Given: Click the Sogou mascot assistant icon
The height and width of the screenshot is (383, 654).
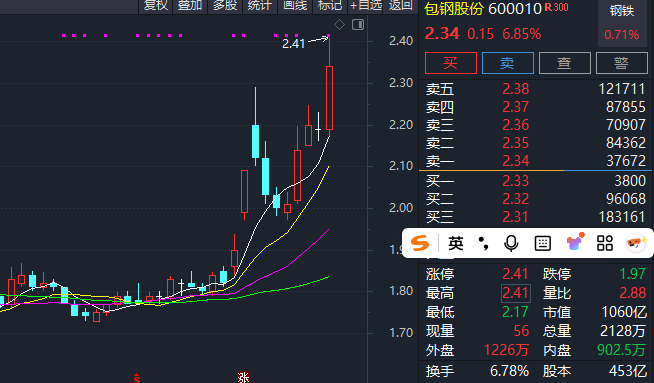Looking at the screenshot, I should pos(636,243).
